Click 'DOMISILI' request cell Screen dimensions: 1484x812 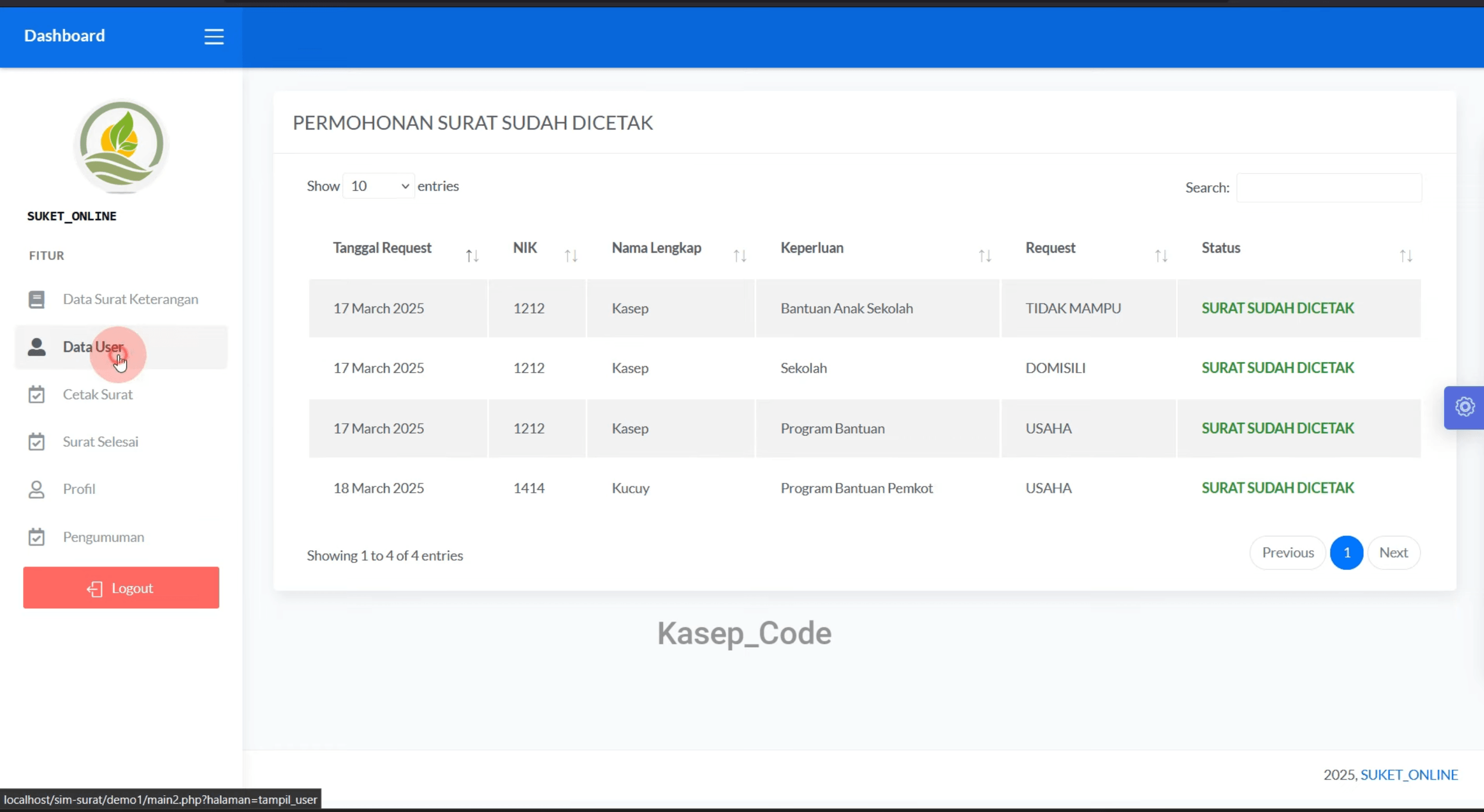[1088, 369]
